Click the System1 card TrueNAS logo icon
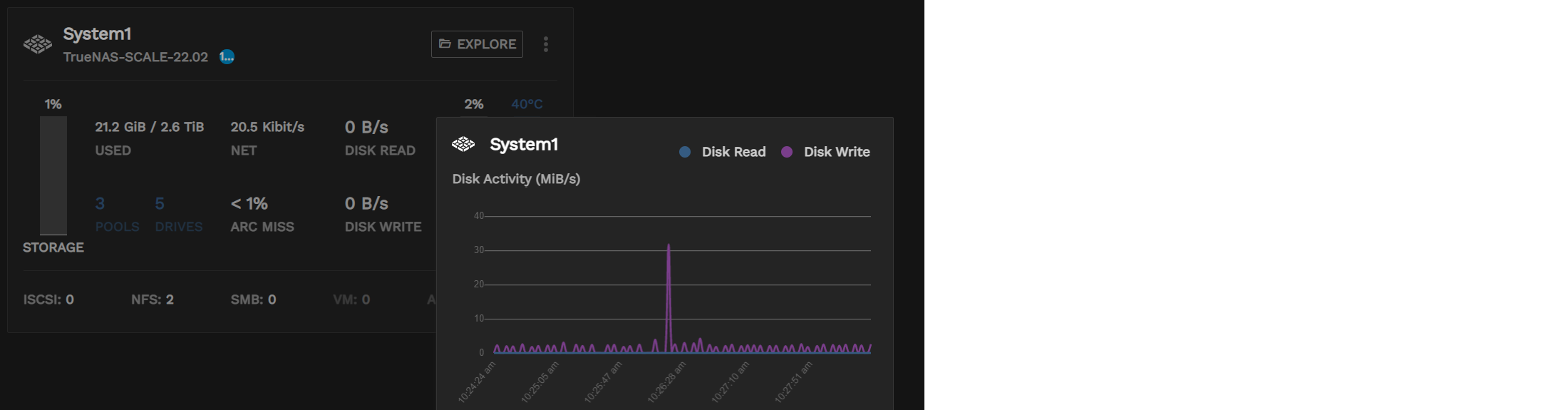 (x=38, y=44)
